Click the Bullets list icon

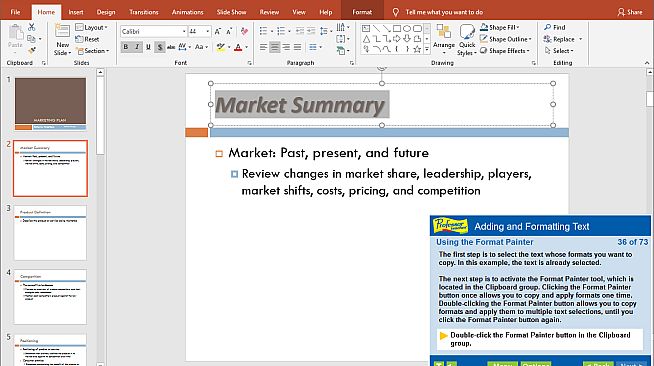(x=263, y=31)
